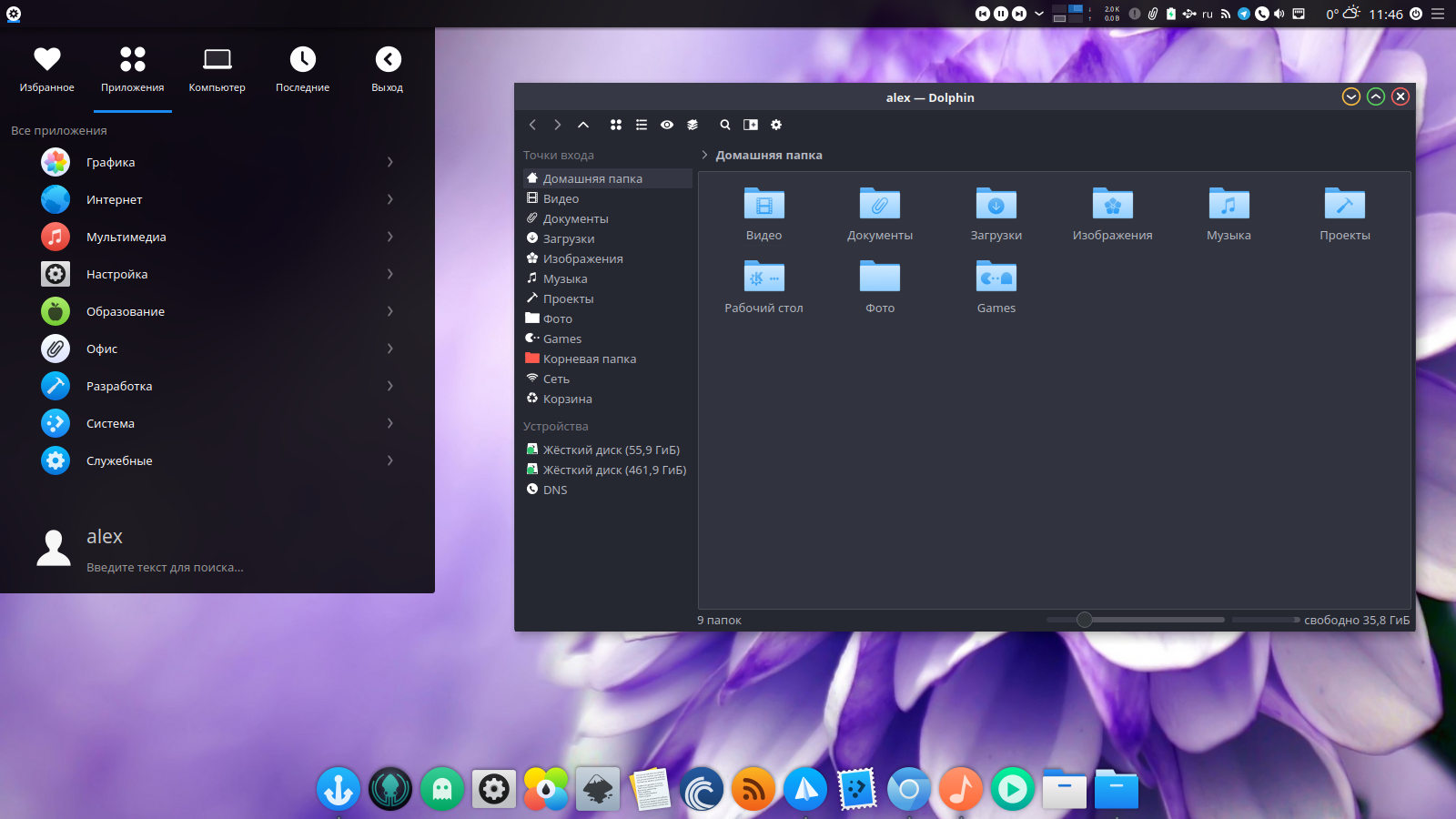1456x819 pixels.
Task: Open the Telegram tray icon
Action: 1243,14
